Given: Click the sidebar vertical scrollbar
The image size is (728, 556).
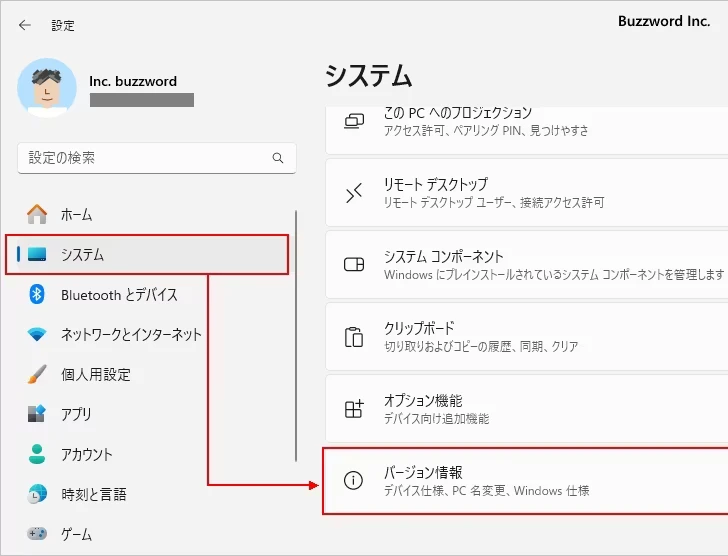Looking at the screenshot, I should coord(296,336).
